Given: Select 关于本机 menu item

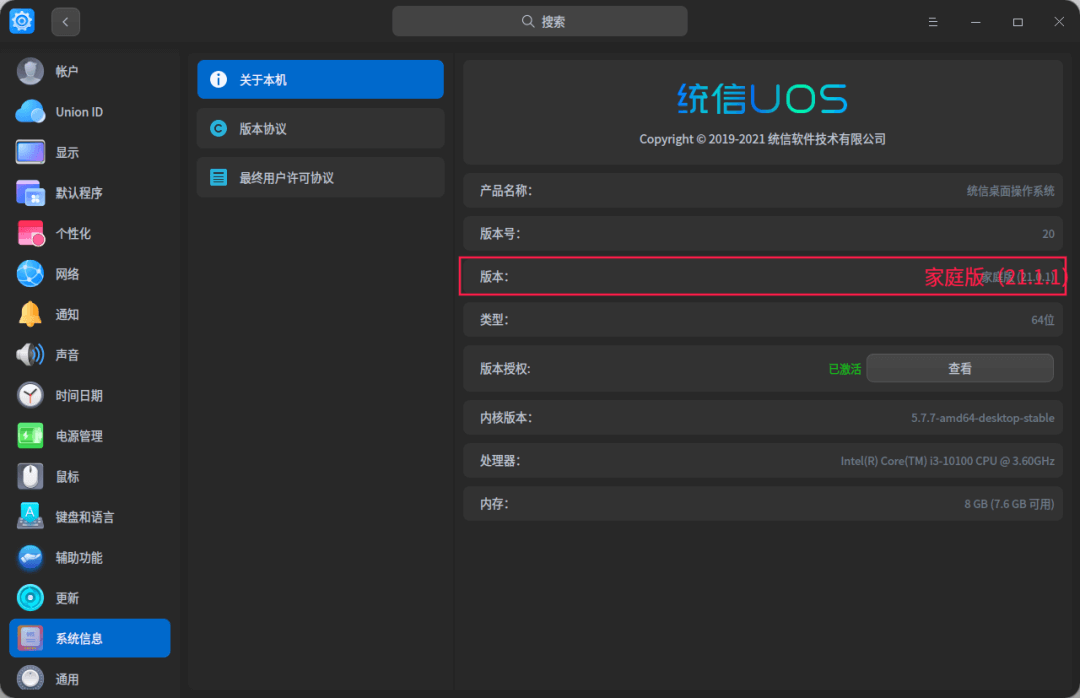Looking at the screenshot, I should [x=320, y=79].
